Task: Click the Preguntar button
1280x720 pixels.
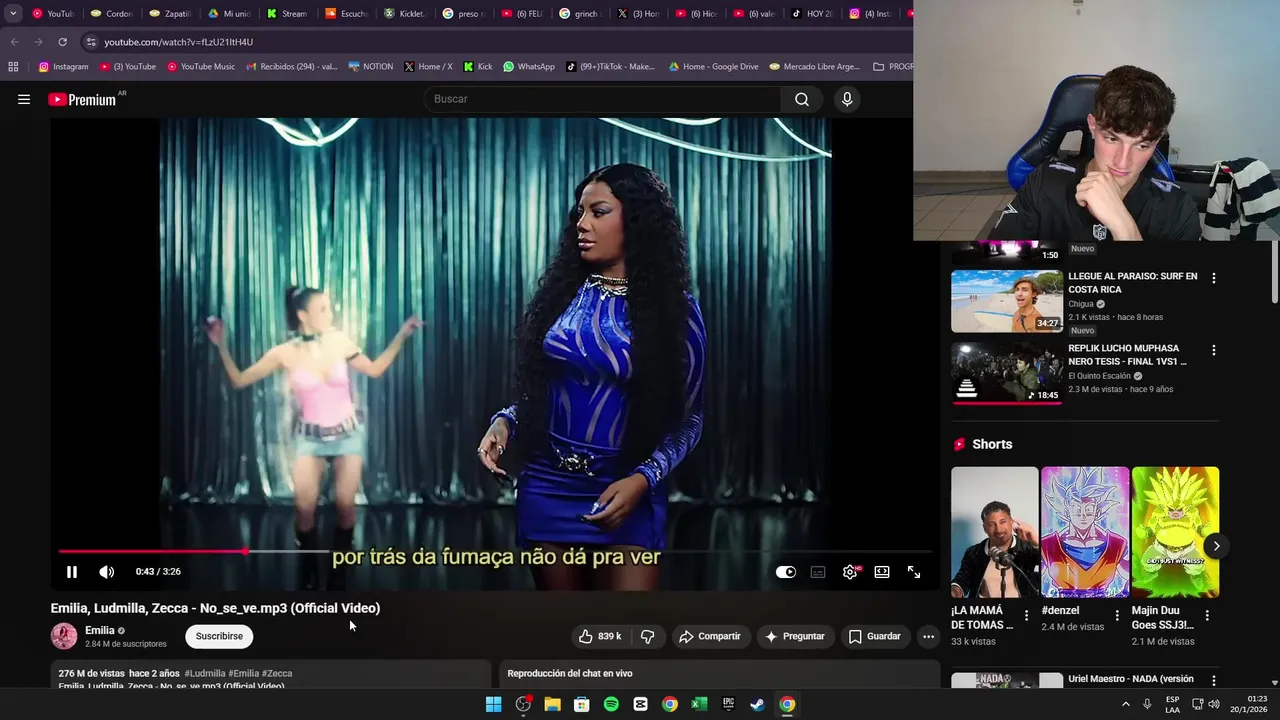Action: coord(795,636)
